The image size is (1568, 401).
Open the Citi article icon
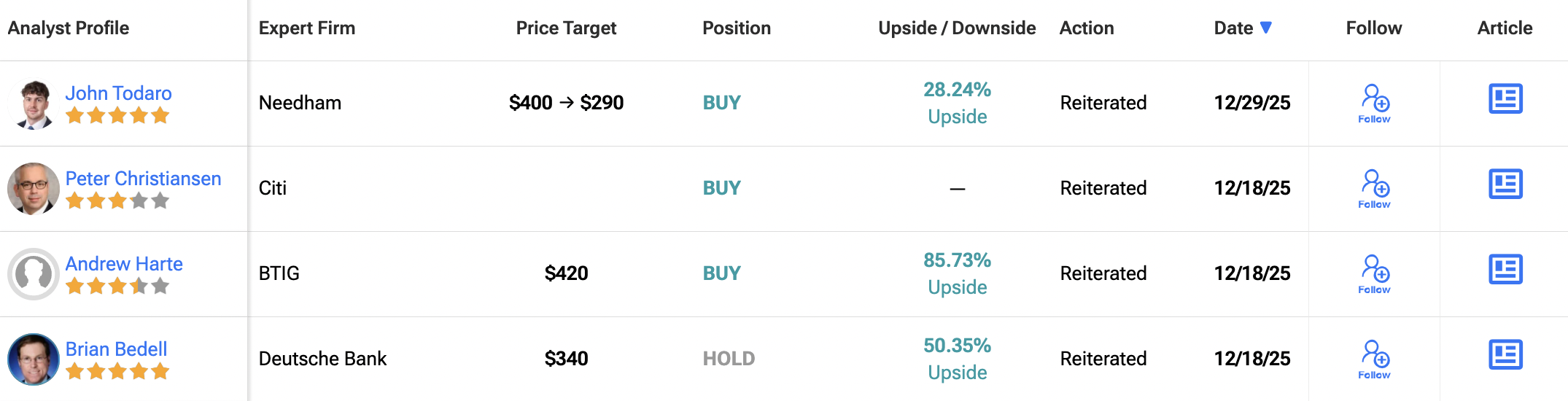pos(1505,184)
